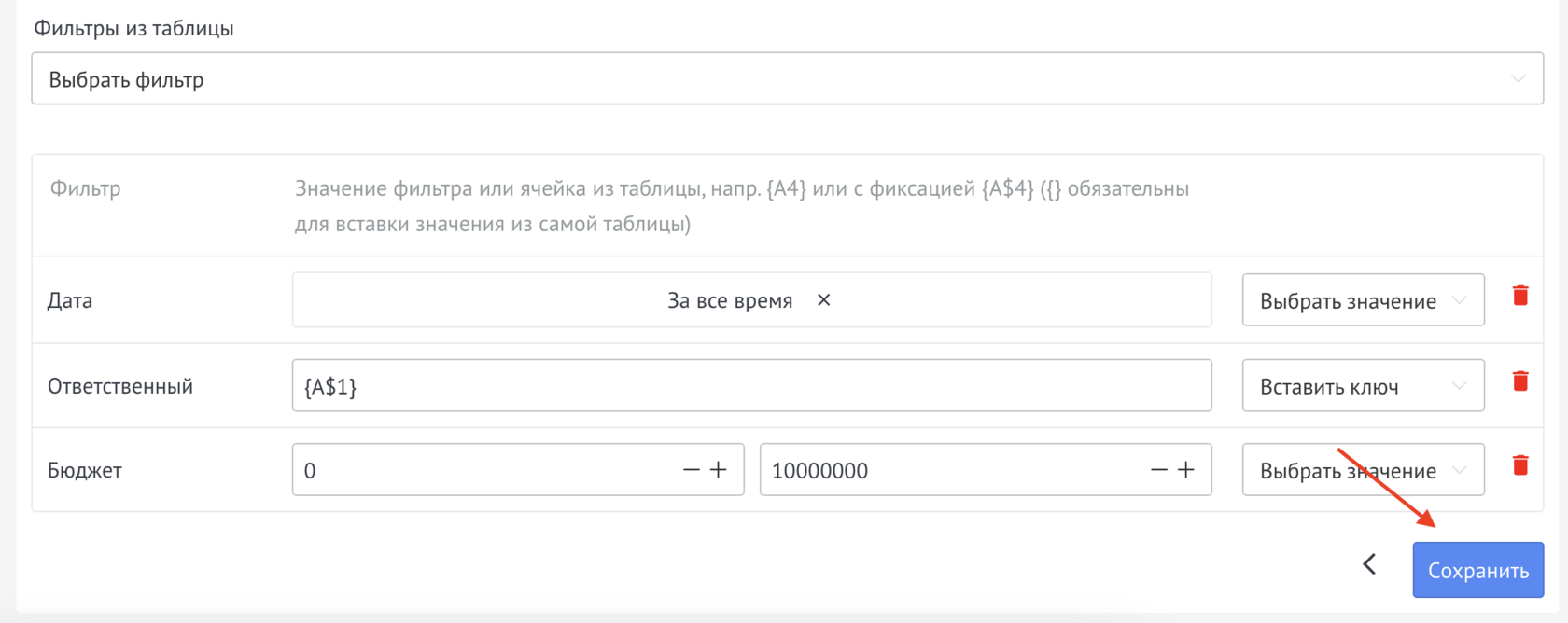The image size is (1568, 623).
Task: Clear the За все время value
Action: [x=823, y=300]
